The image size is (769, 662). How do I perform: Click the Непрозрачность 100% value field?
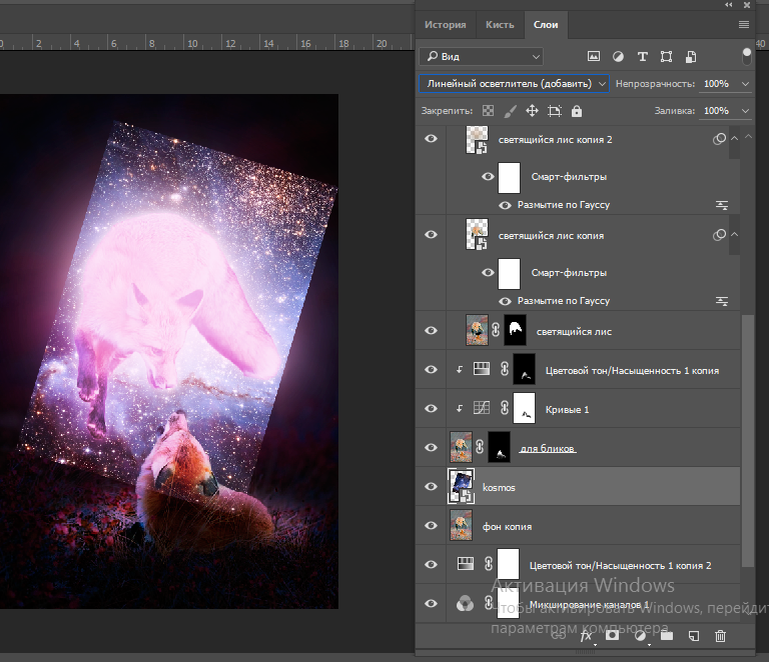(x=717, y=84)
